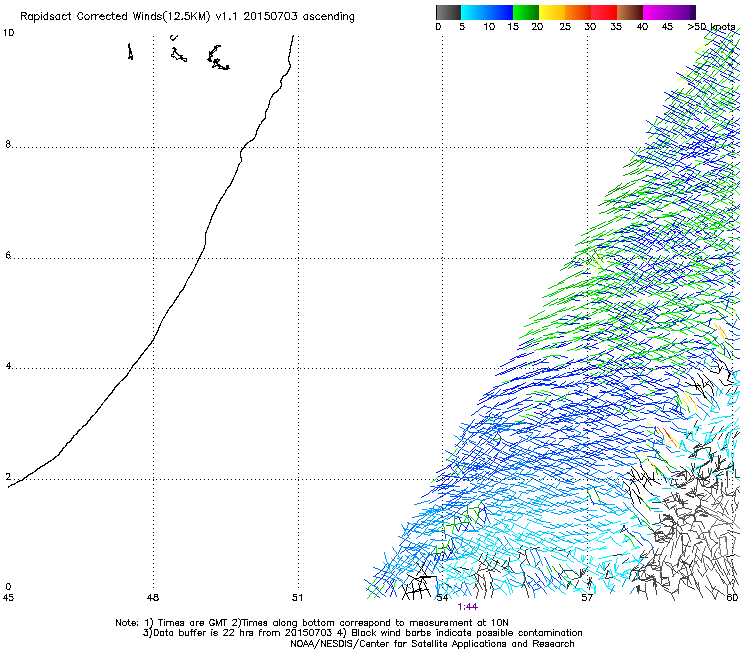The image size is (740, 650).
Task: Click the '15' label under the color bar
Action: pyautogui.click(x=513, y=27)
